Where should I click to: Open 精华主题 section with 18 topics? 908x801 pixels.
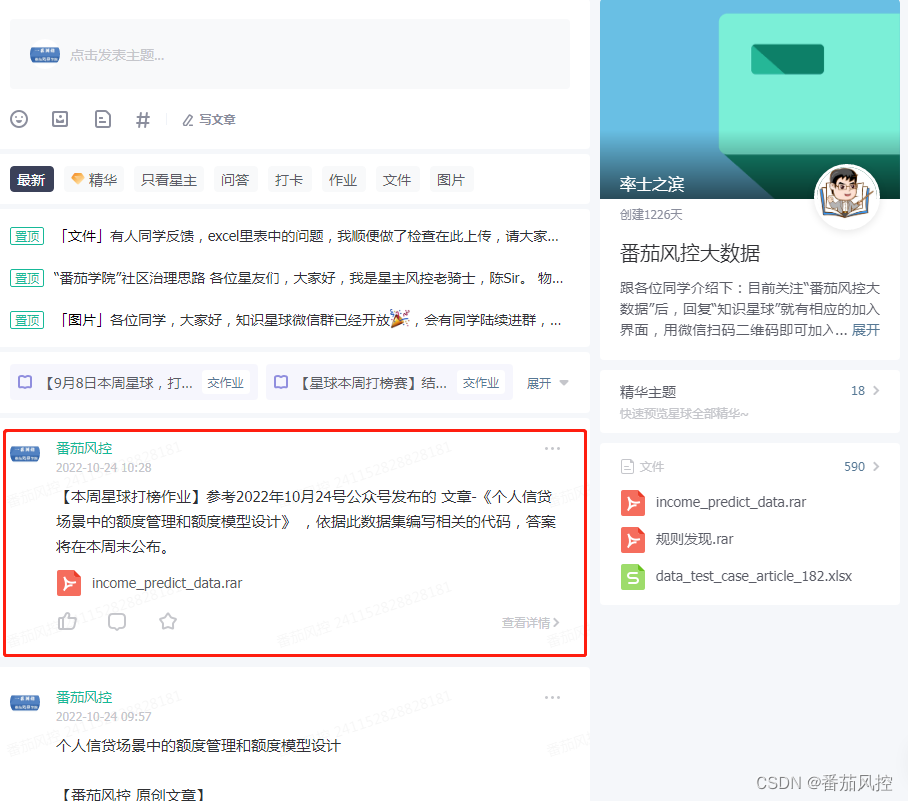click(x=750, y=401)
